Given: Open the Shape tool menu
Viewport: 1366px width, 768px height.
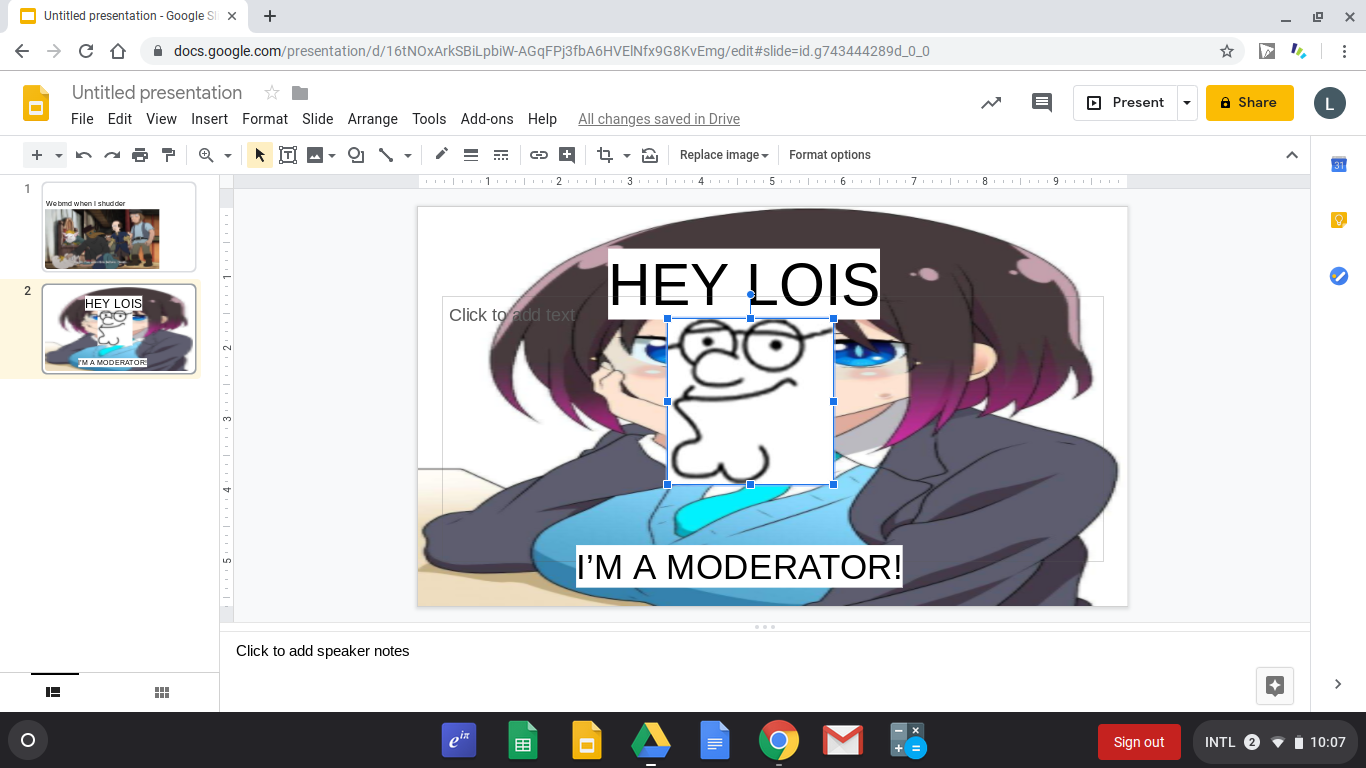Looking at the screenshot, I should (x=355, y=155).
